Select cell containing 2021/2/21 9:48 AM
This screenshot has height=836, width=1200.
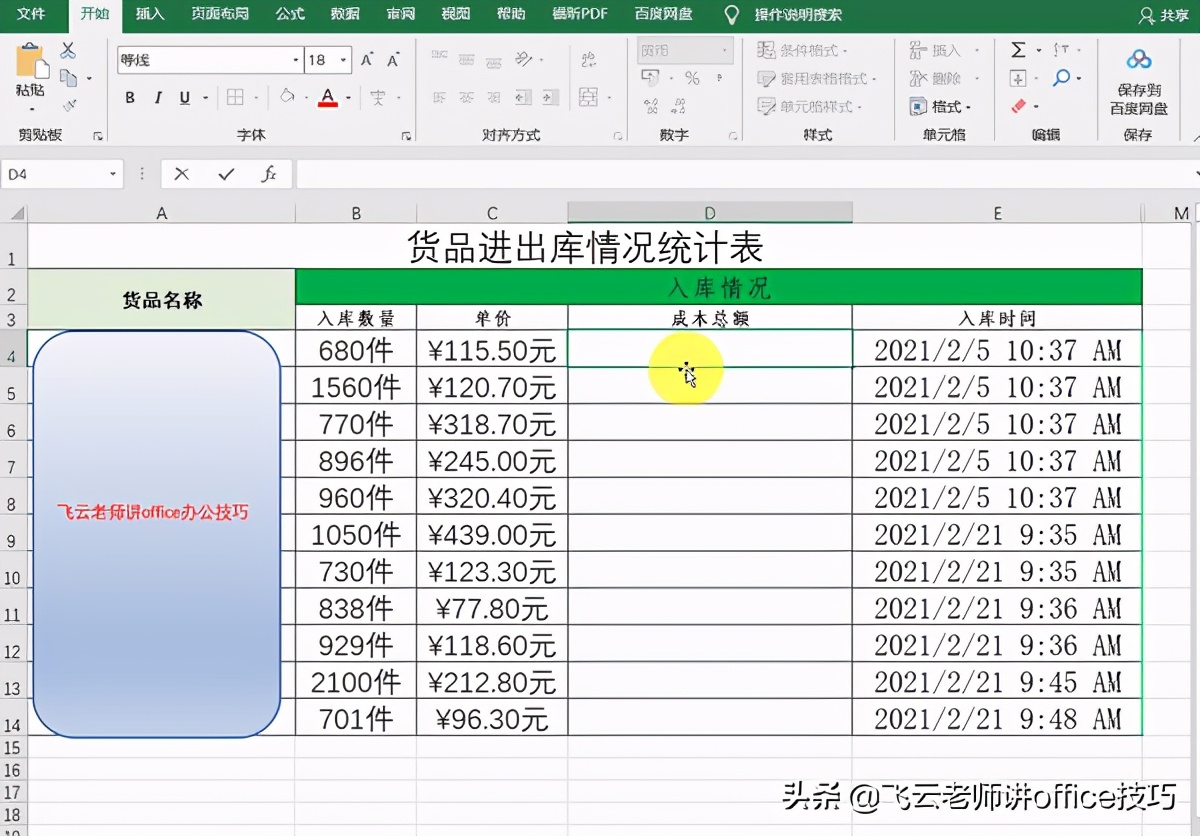click(997, 718)
